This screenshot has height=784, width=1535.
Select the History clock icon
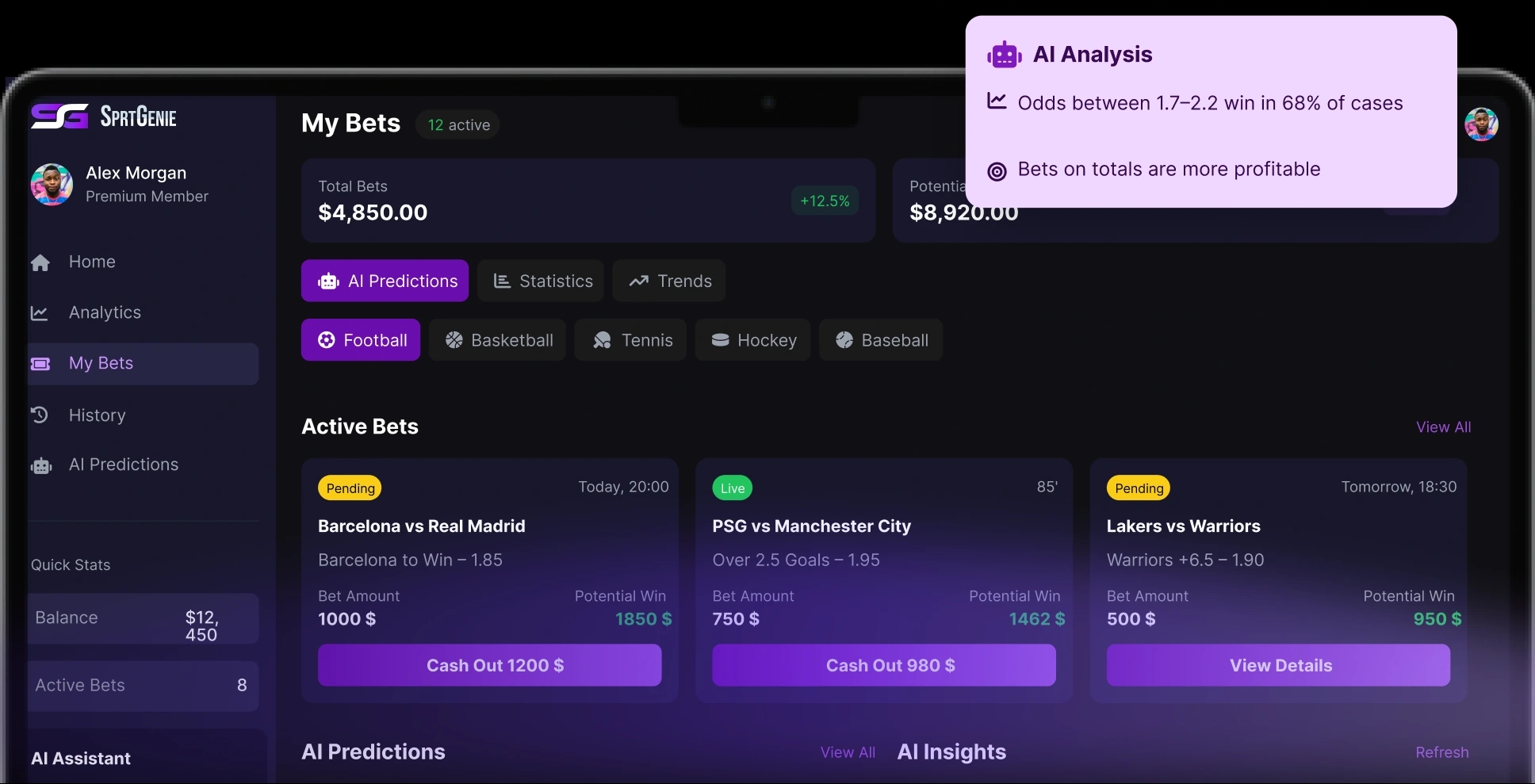(40, 415)
